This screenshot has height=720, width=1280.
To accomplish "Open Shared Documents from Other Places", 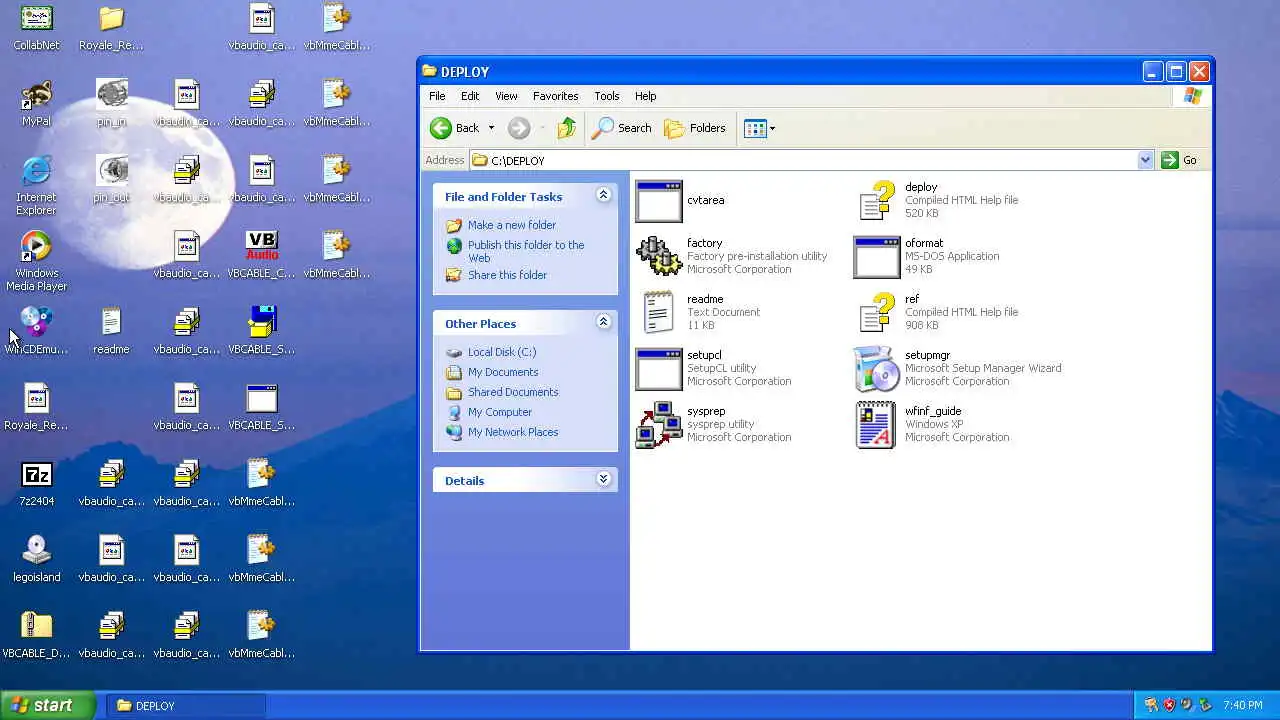I will pyautogui.click(x=512, y=392).
